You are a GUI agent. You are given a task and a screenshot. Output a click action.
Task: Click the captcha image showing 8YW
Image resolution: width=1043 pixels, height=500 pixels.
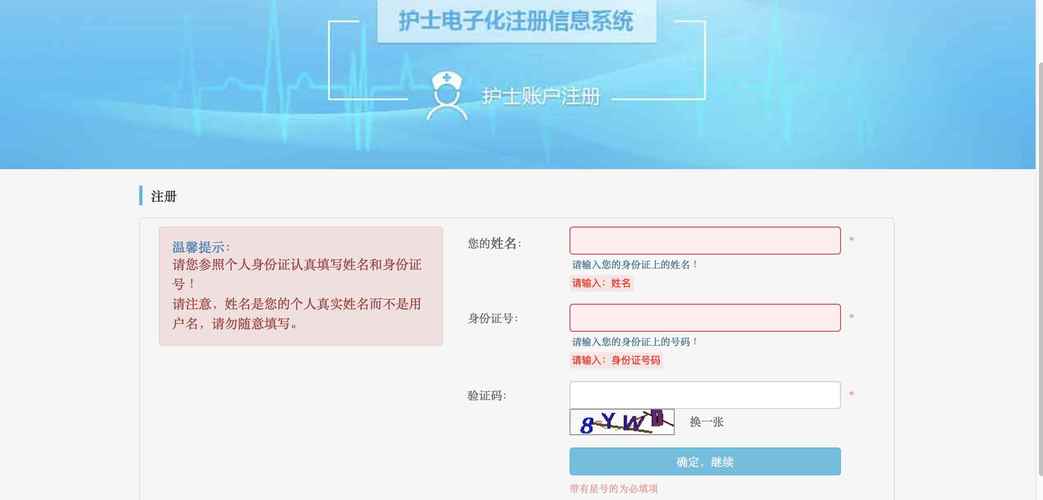pyautogui.click(x=622, y=422)
